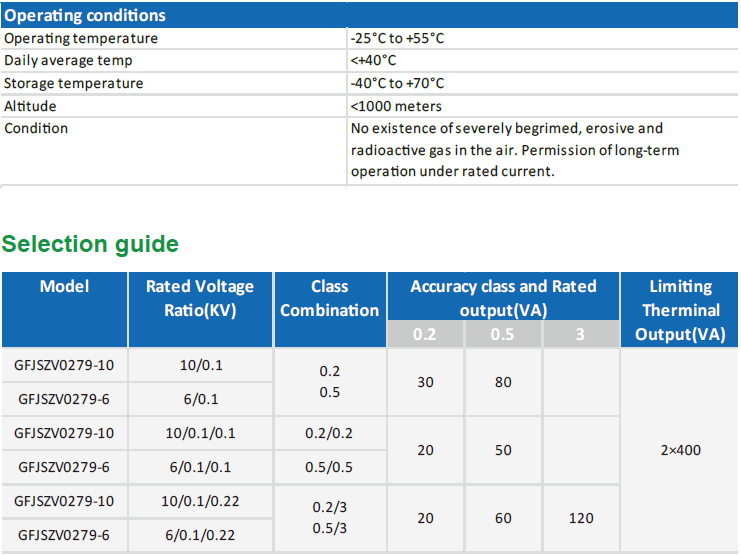Click the 10/0.1/0.22 voltage ratio cell
This screenshot has height=555, width=741.
200,501
